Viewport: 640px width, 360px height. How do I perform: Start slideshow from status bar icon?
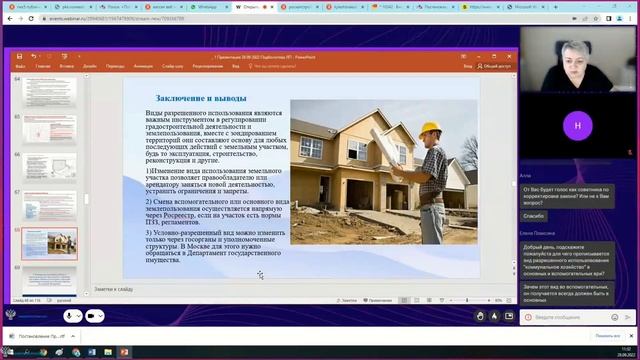tap(442, 300)
